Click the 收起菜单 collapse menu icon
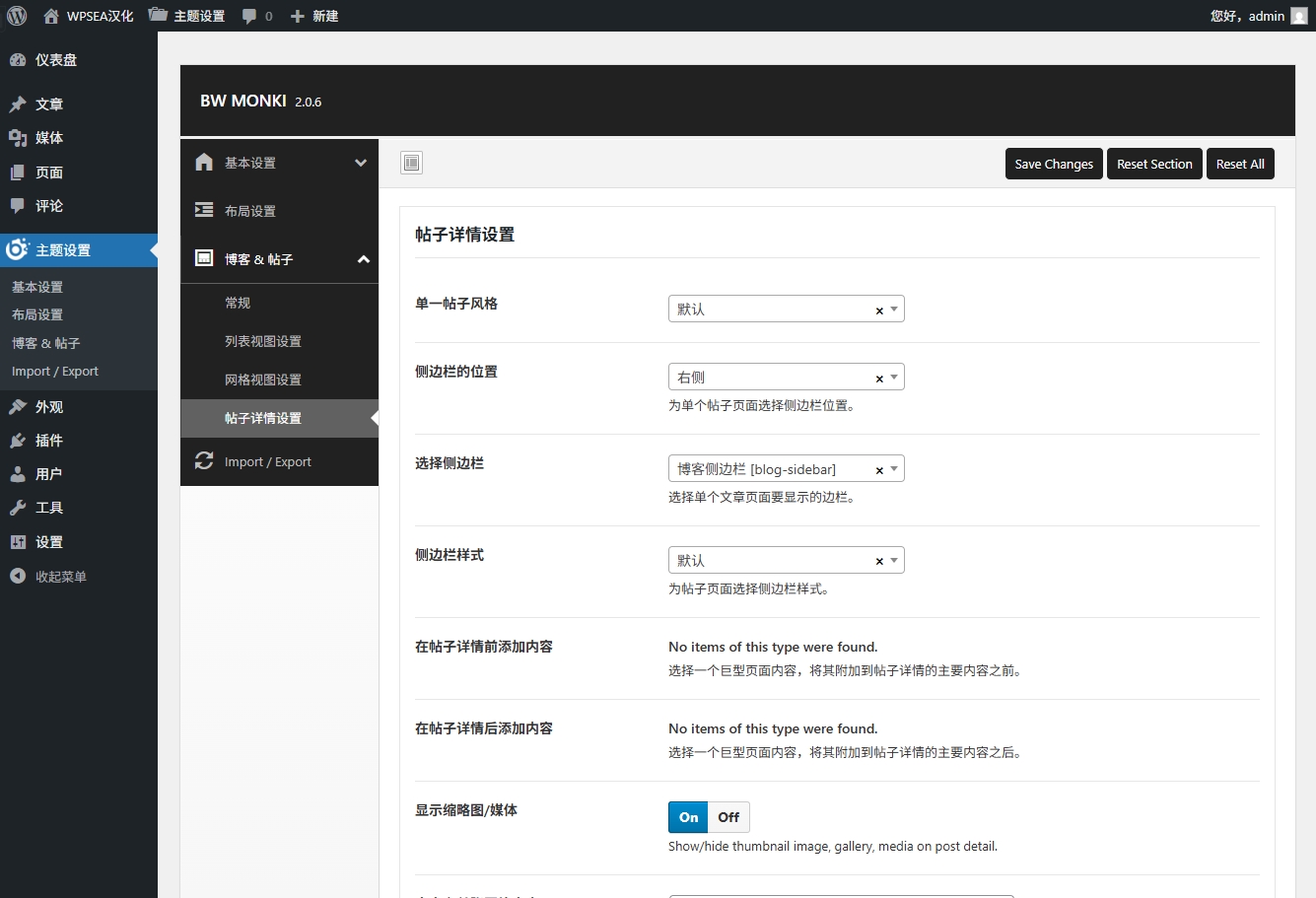Image resolution: width=1316 pixels, height=898 pixels. [x=18, y=577]
